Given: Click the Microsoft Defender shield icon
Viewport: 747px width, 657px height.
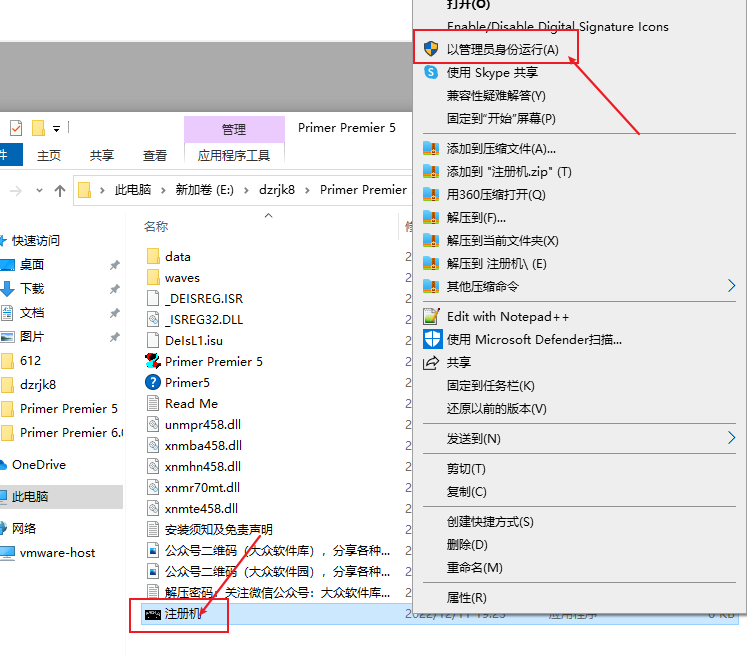Looking at the screenshot, I should (432, 339).
